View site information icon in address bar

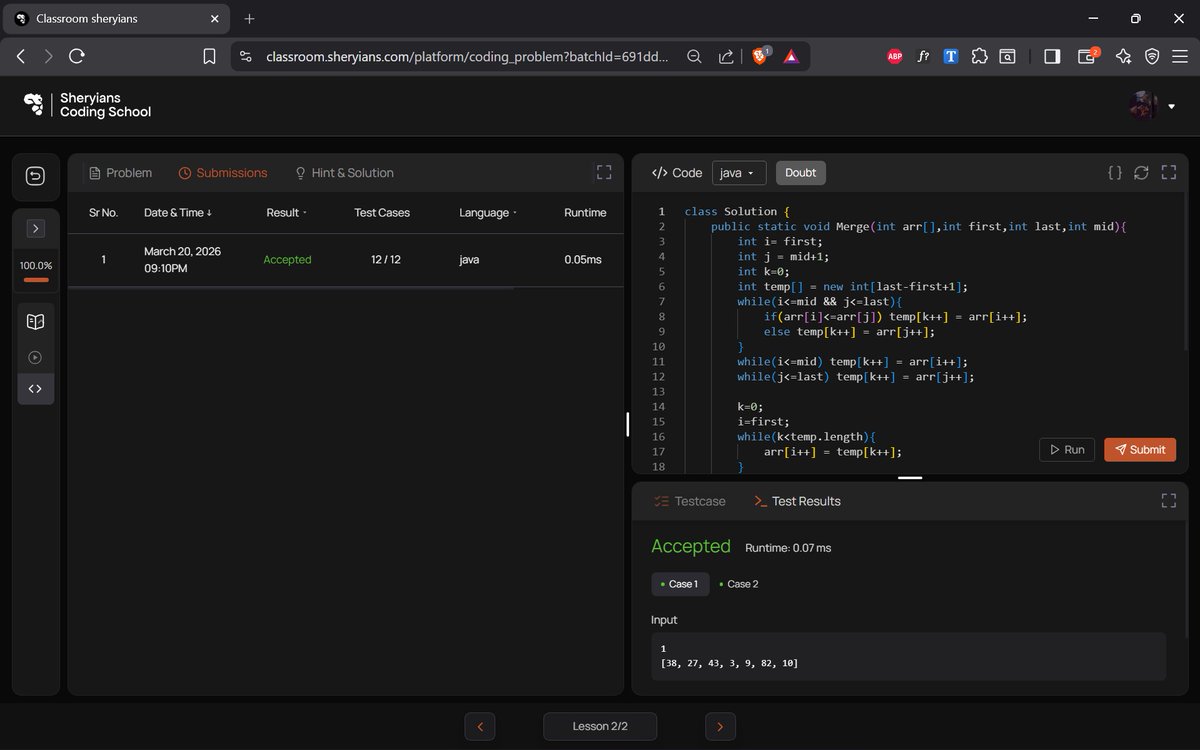(246, 57)
